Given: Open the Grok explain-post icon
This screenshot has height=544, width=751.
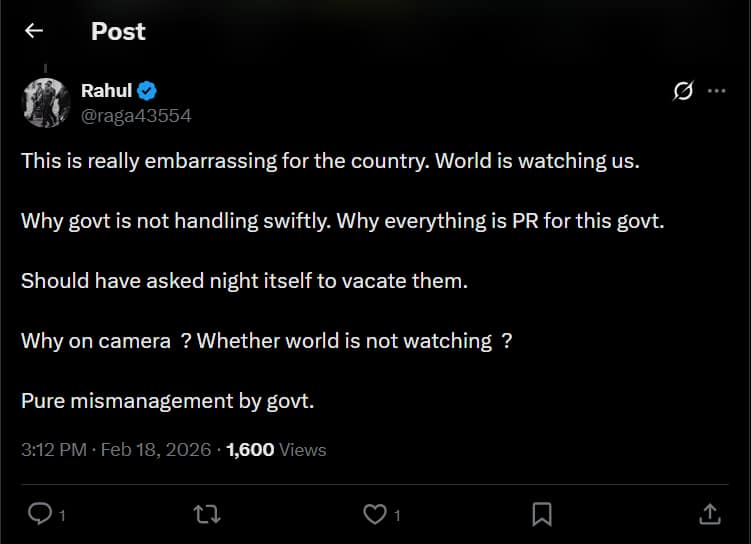Looking at the screenshot, I should pos(683,91).
